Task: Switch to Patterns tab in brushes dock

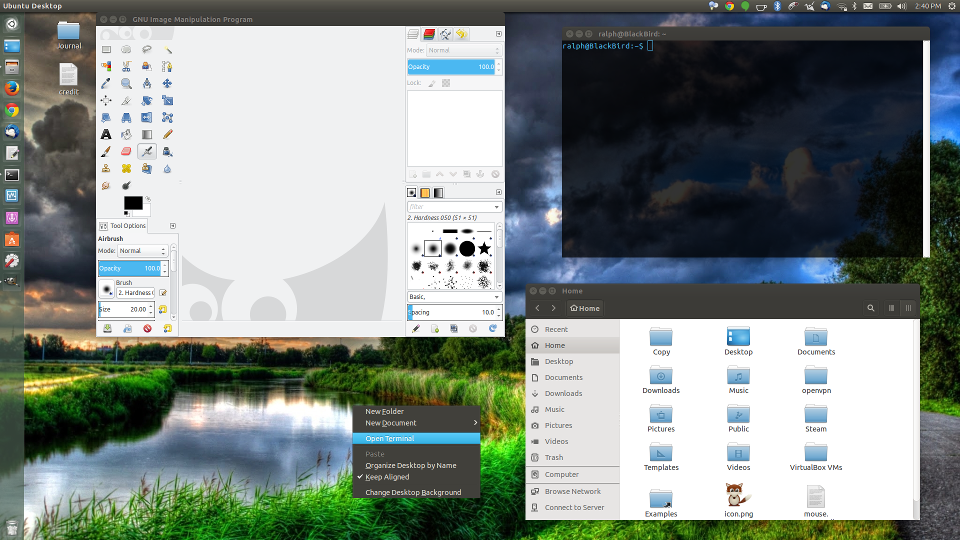Action: click(425, 193)
